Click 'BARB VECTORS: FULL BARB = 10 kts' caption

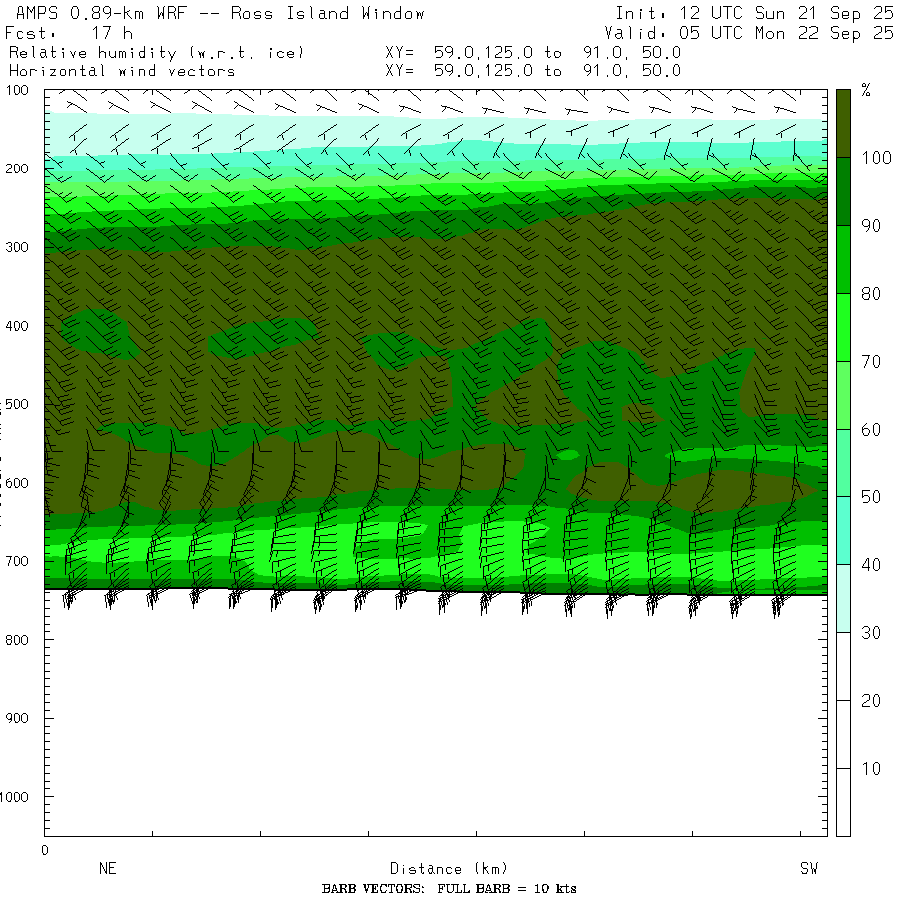449,889
